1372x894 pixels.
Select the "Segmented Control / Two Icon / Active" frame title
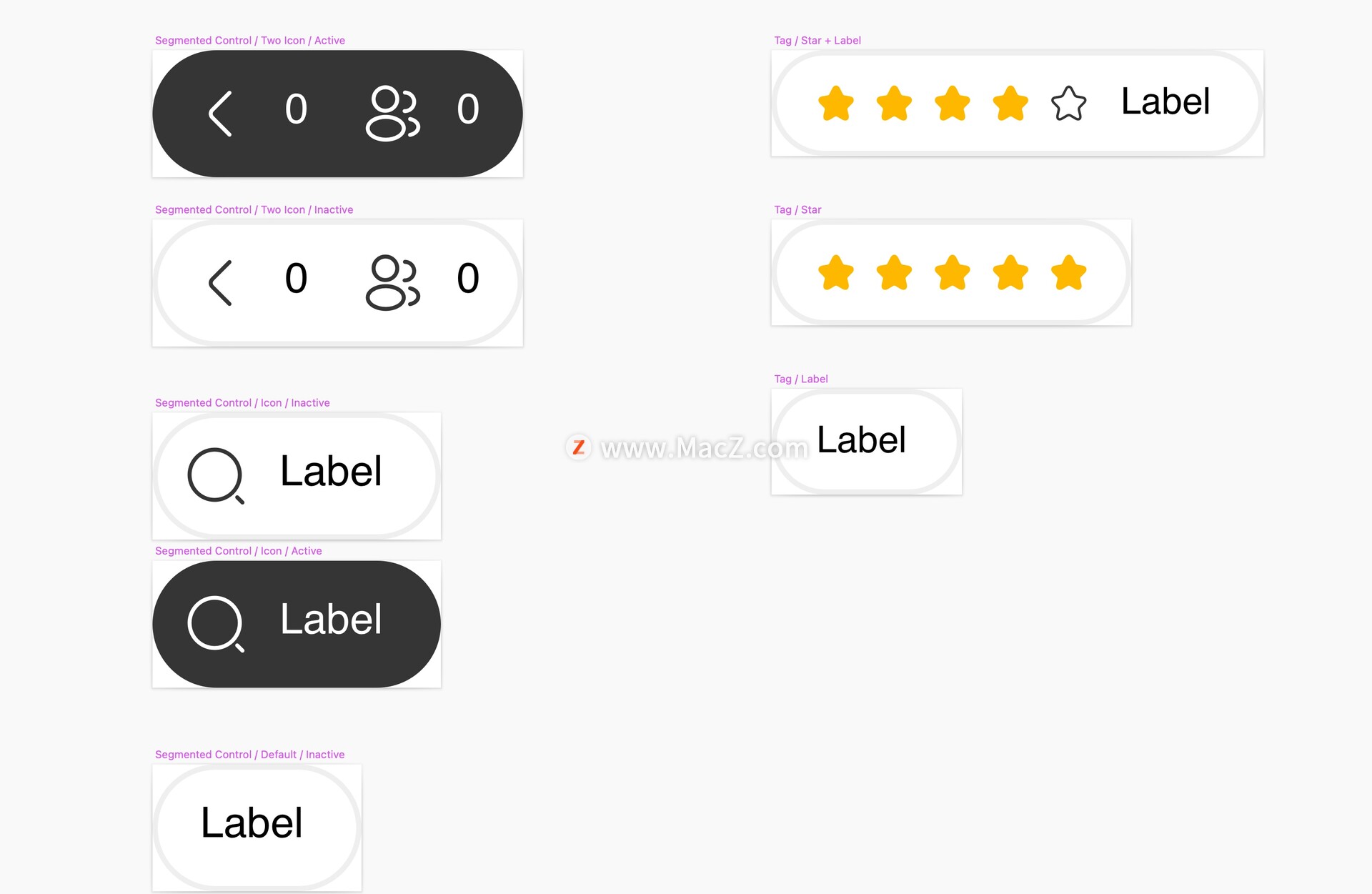(x=249, y=41)
